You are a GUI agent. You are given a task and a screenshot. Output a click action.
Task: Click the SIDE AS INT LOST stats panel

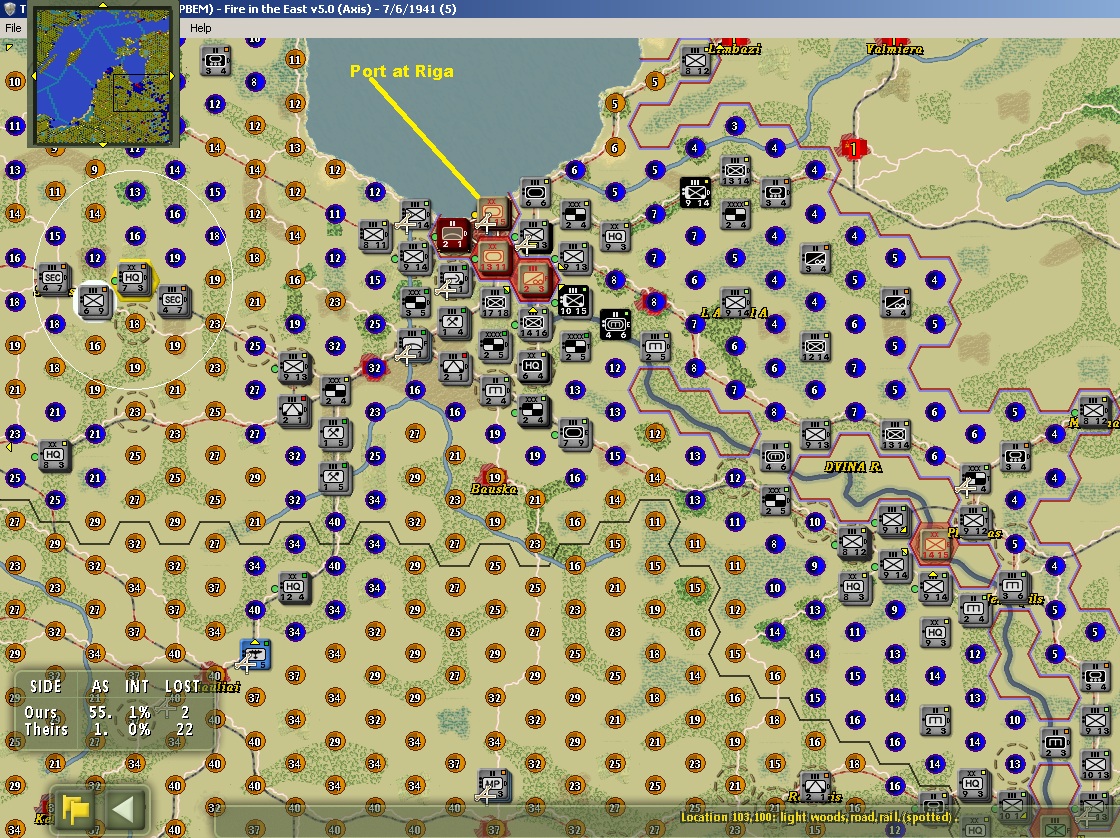pyautogui.click(x=114, y=708)
